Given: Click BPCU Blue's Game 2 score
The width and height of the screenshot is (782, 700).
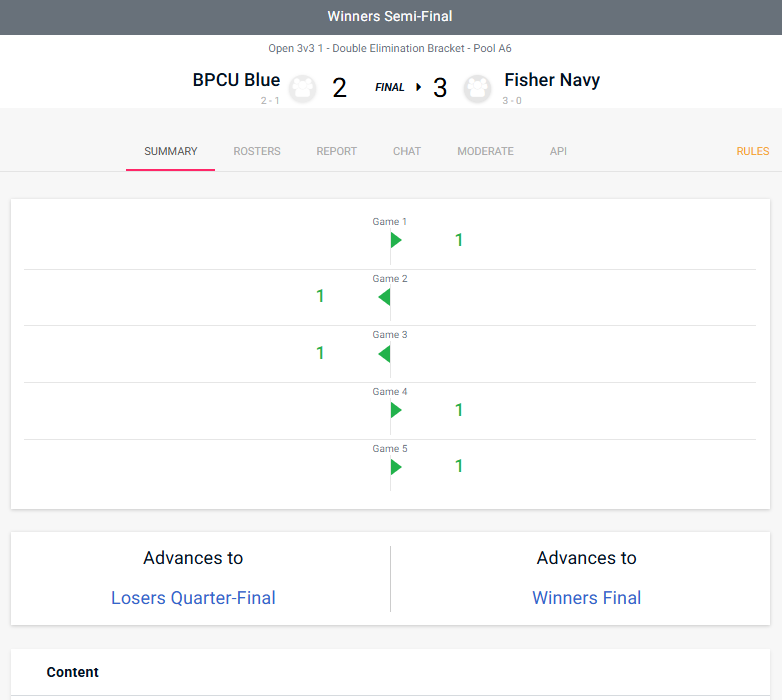Looking at the screenshot, I should pos(320,296).
